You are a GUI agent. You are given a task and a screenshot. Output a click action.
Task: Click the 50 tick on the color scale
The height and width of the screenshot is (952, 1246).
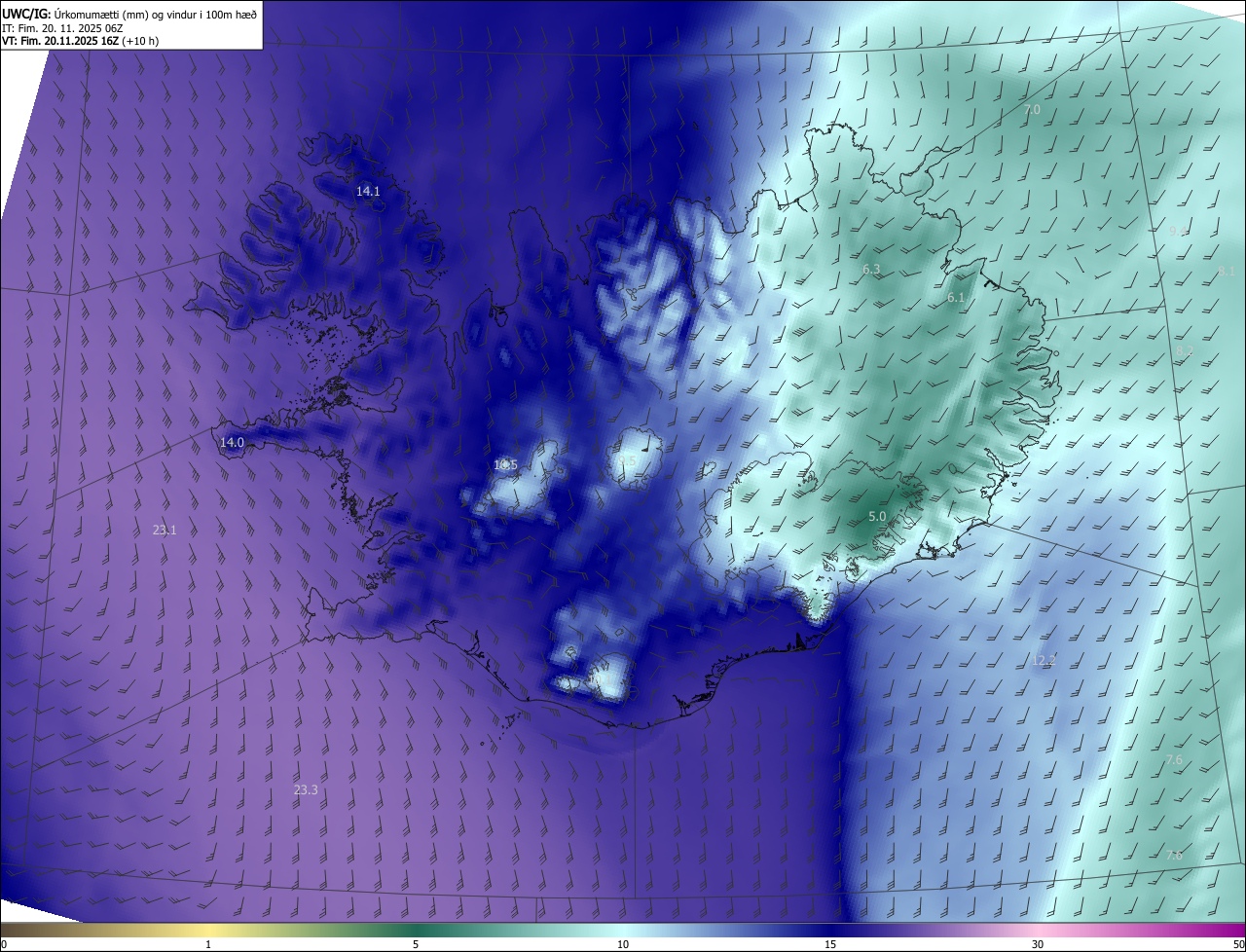pos(1238,944)
